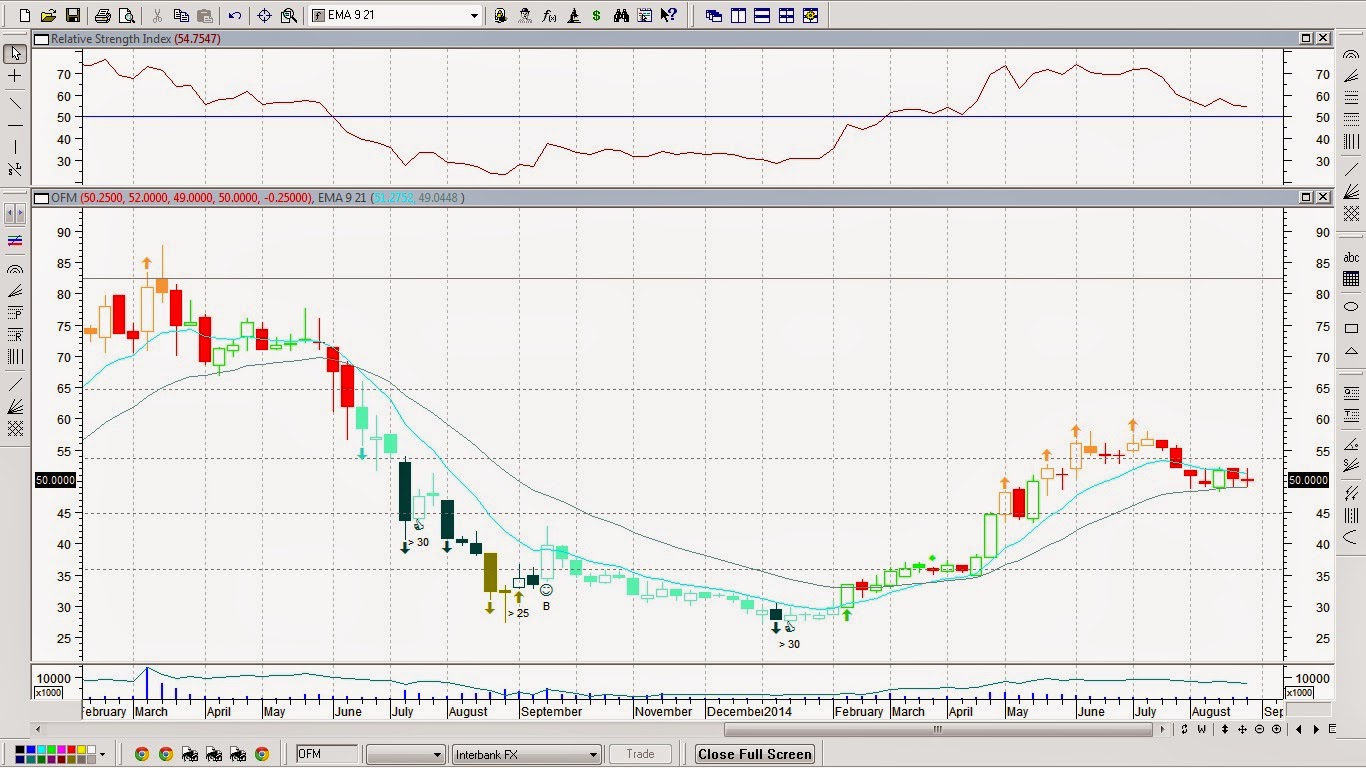Close the OFM price chart panel
The image size is (1366, 768).
tap(1323, 197)
